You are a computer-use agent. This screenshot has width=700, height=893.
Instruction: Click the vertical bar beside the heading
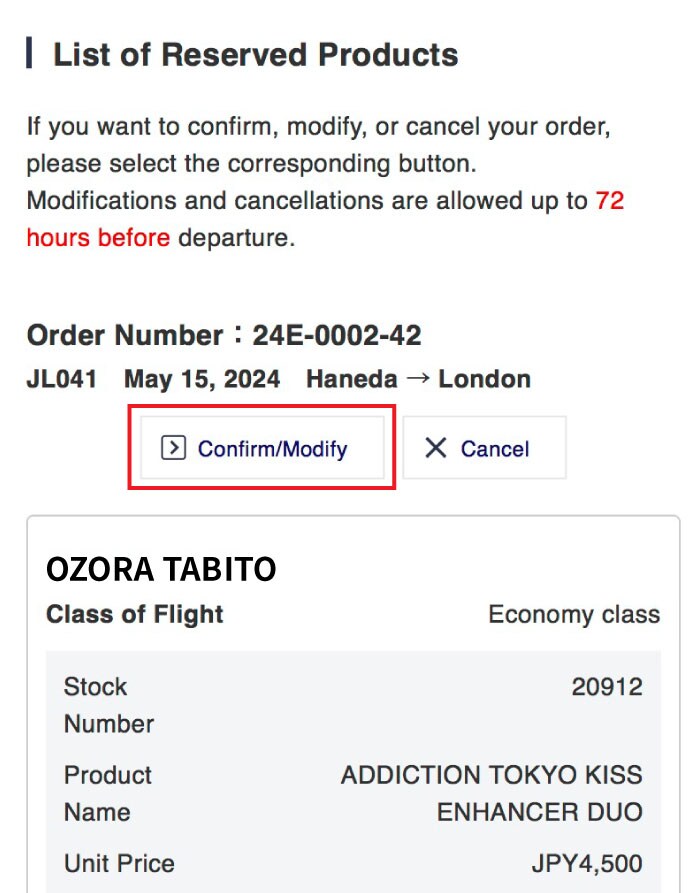29,53
